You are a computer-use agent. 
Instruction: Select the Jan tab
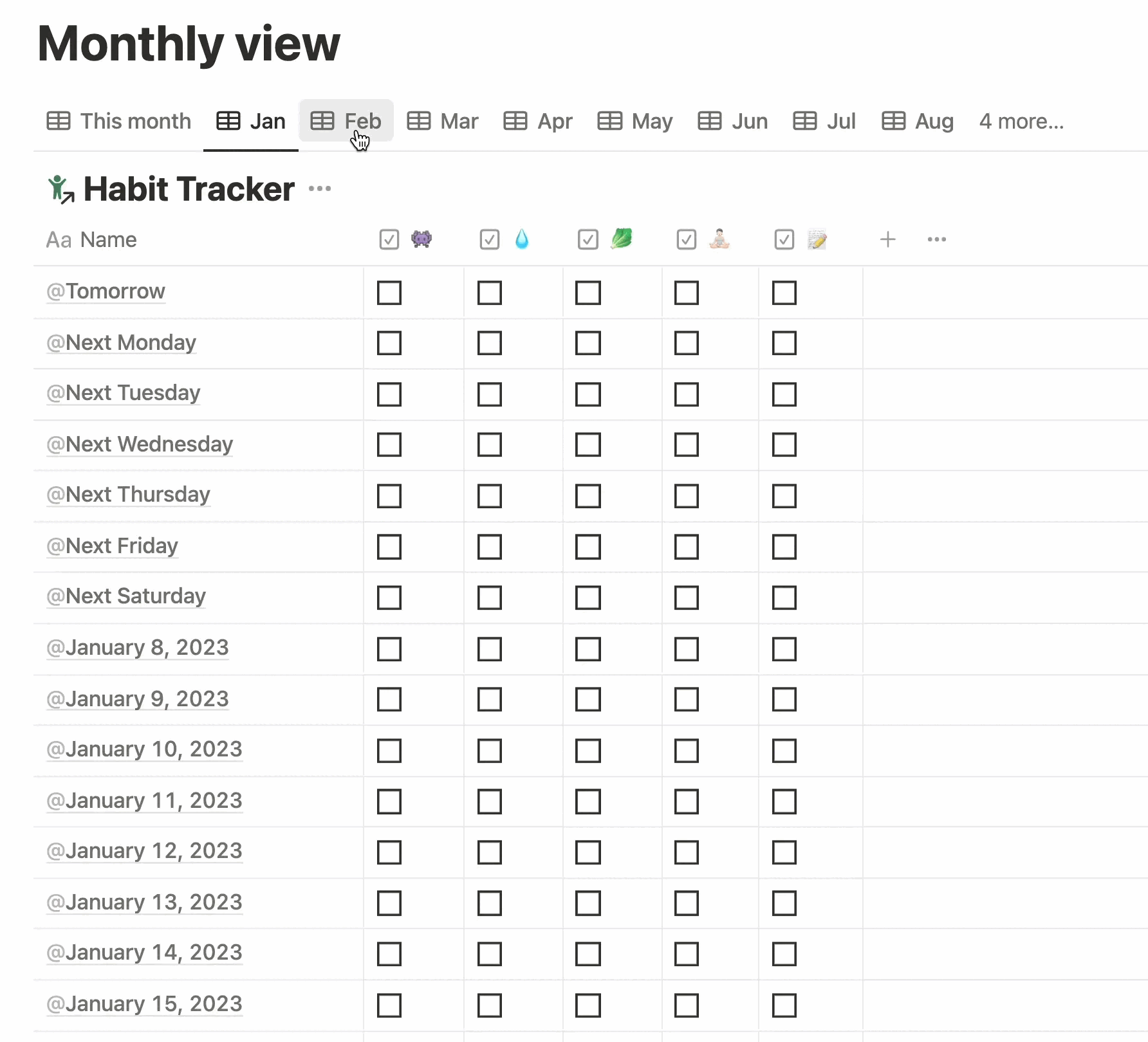[251, 121]
